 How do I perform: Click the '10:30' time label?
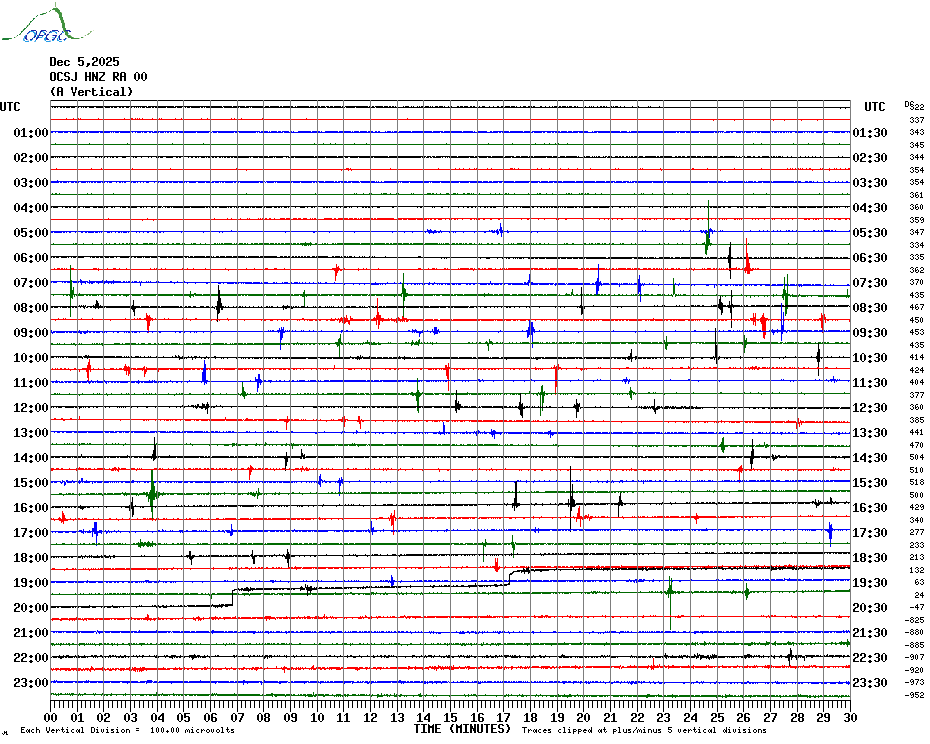click(870, 358)
